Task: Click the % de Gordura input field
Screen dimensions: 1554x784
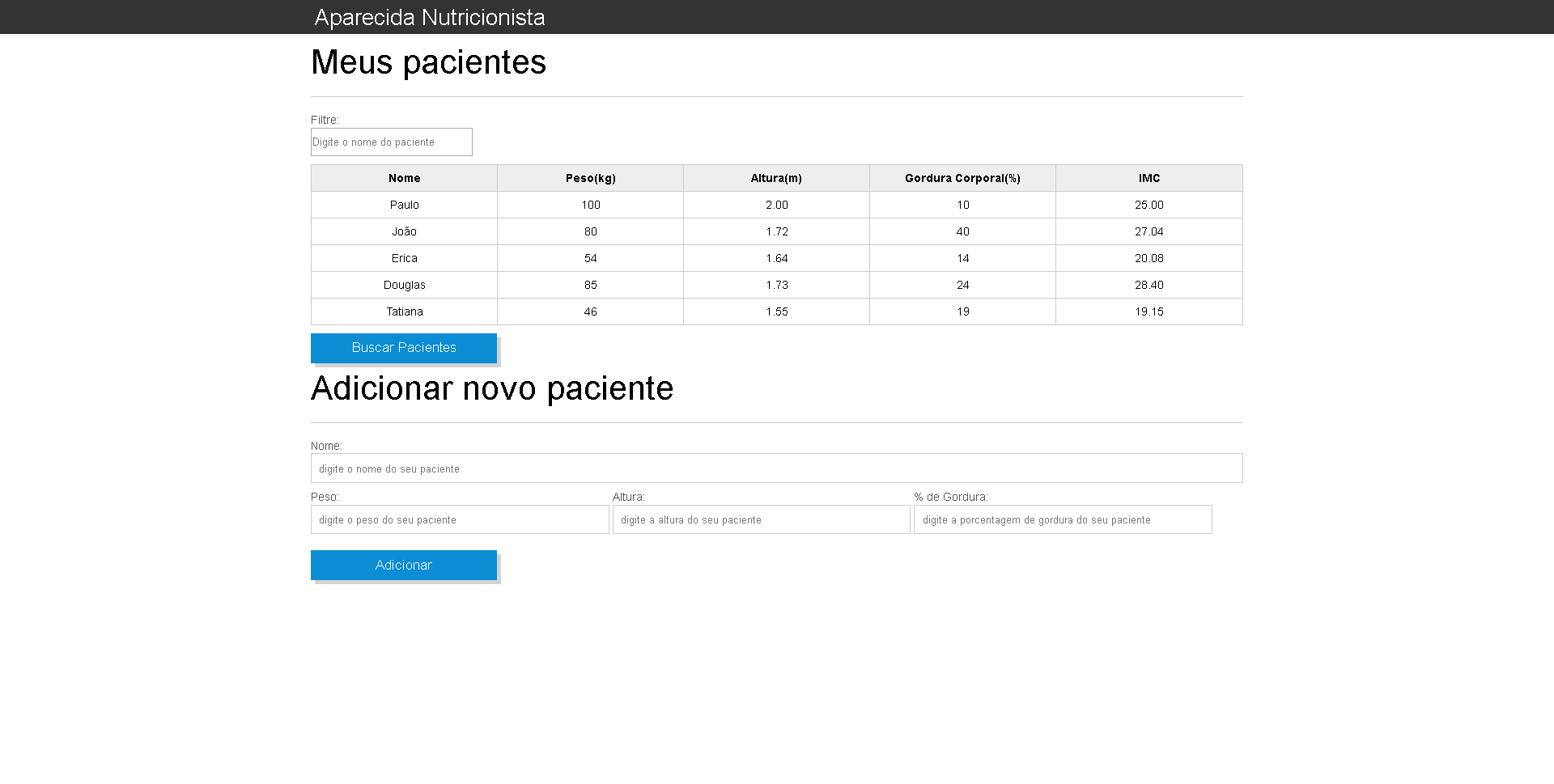Action: click(x=1062, y=519)
